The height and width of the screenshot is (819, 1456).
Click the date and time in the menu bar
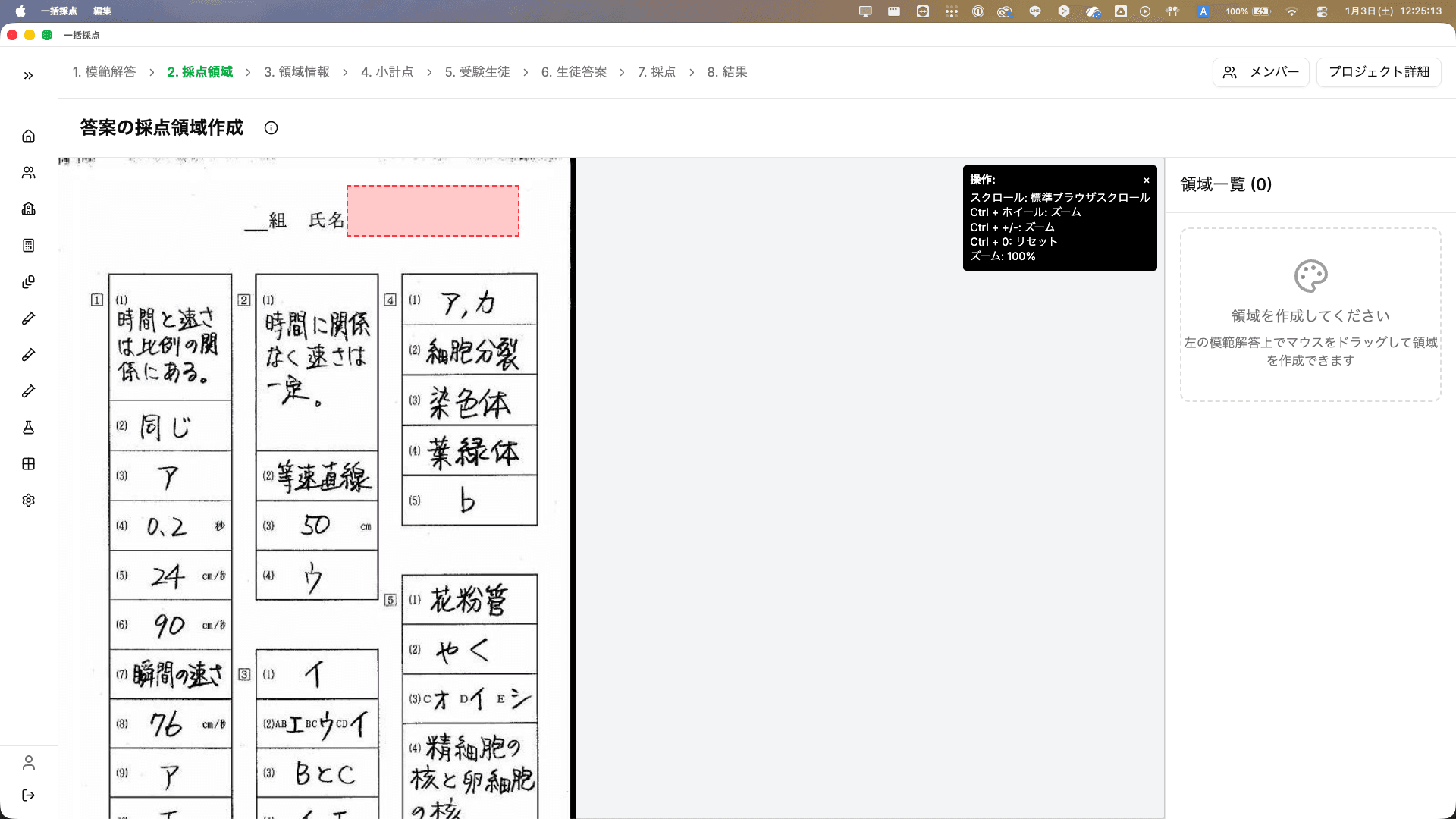(1393, 11)
